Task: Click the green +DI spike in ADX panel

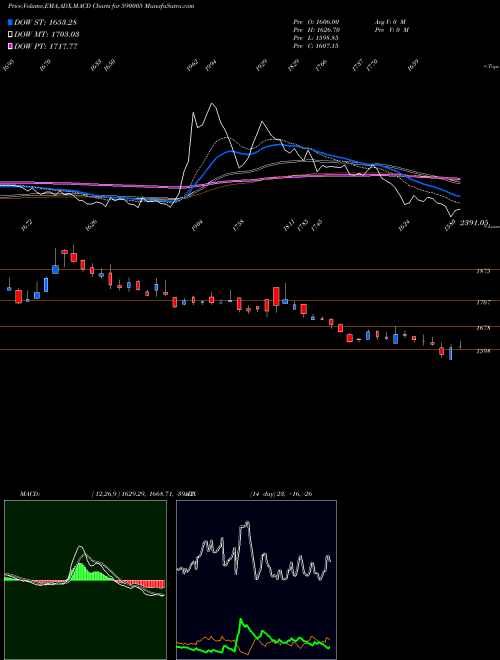Action: pos(241,620)
